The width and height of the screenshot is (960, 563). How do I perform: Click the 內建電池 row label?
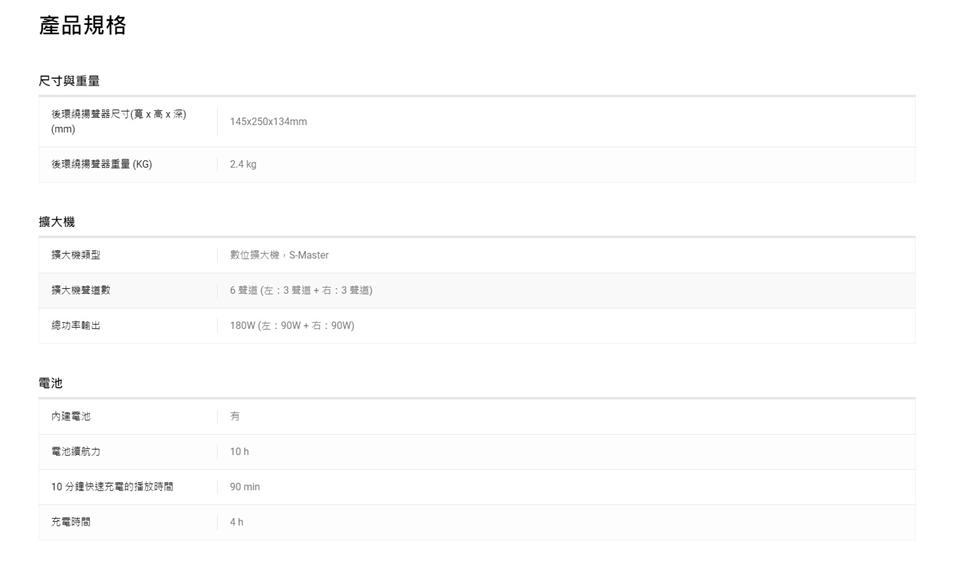click(71, 416)
